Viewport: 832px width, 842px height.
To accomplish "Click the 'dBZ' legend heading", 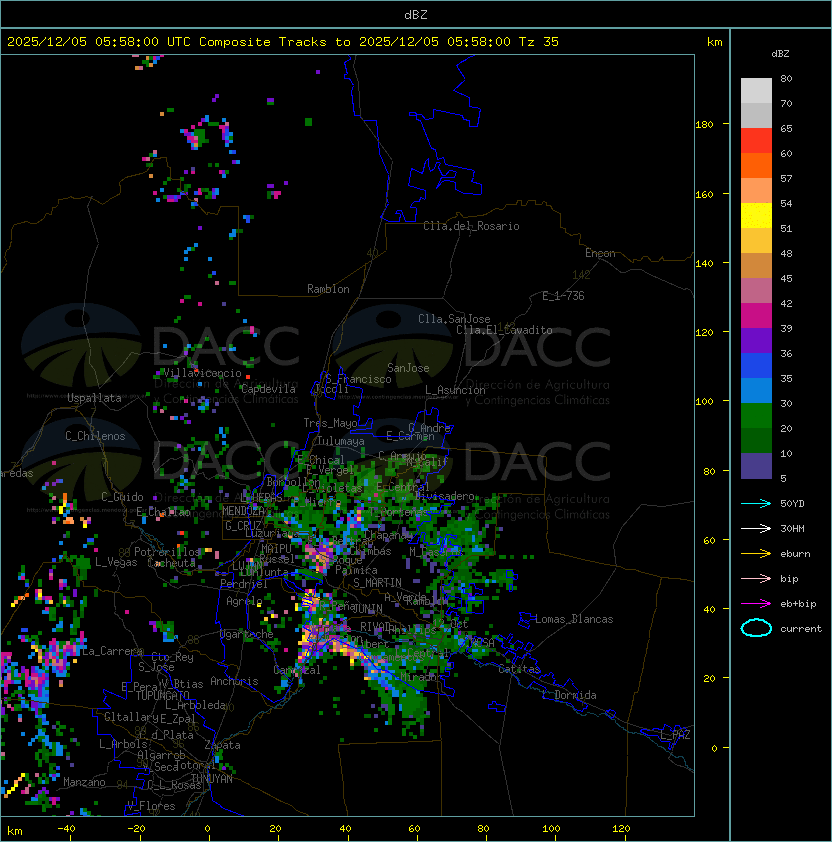I will 780,54.
